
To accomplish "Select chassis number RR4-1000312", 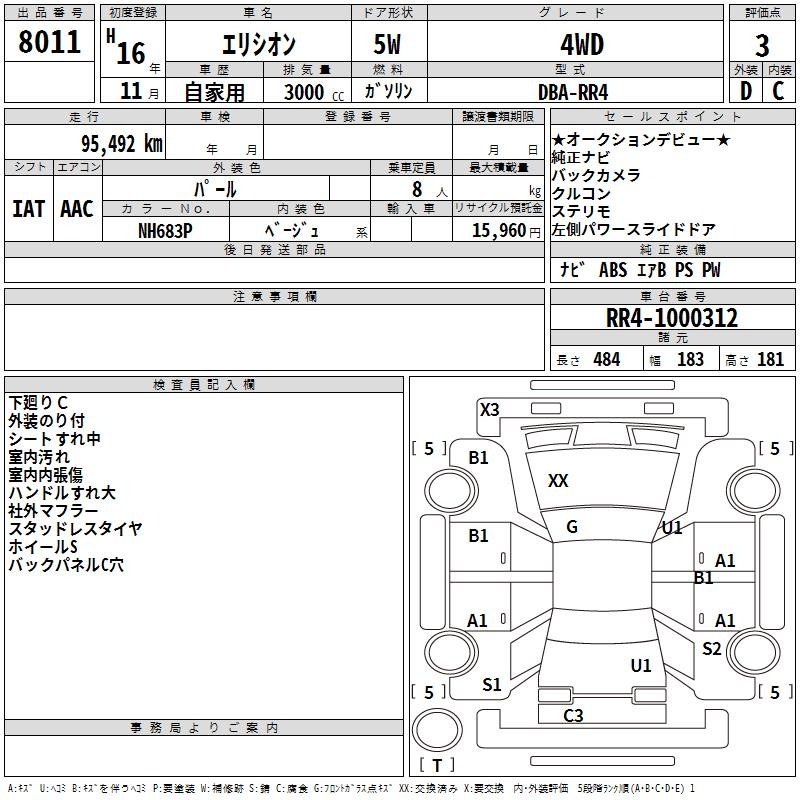I will coord(672,319).
